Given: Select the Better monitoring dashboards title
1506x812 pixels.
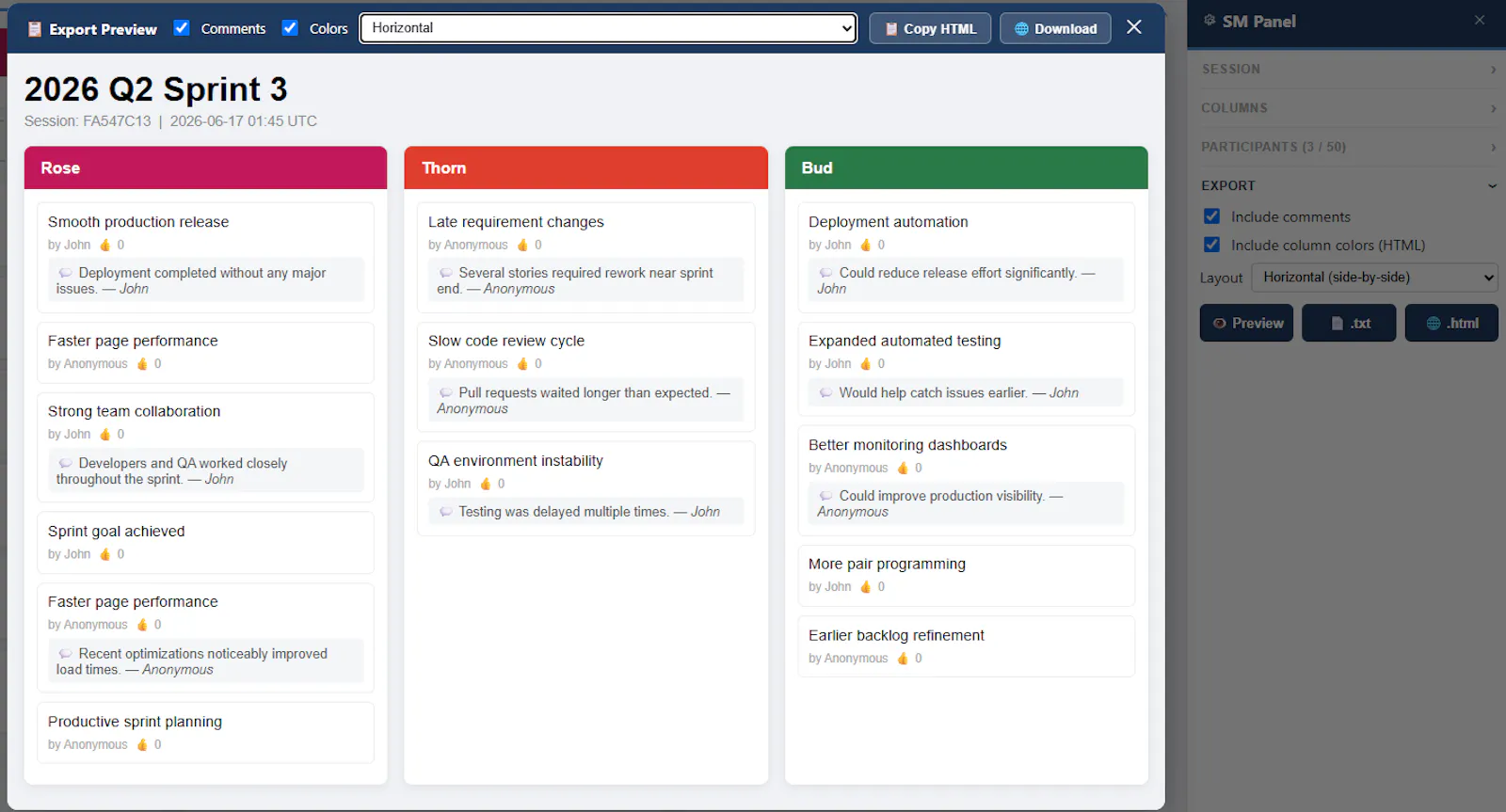Looking at the screenshot, I should click(x=907, y=445).
